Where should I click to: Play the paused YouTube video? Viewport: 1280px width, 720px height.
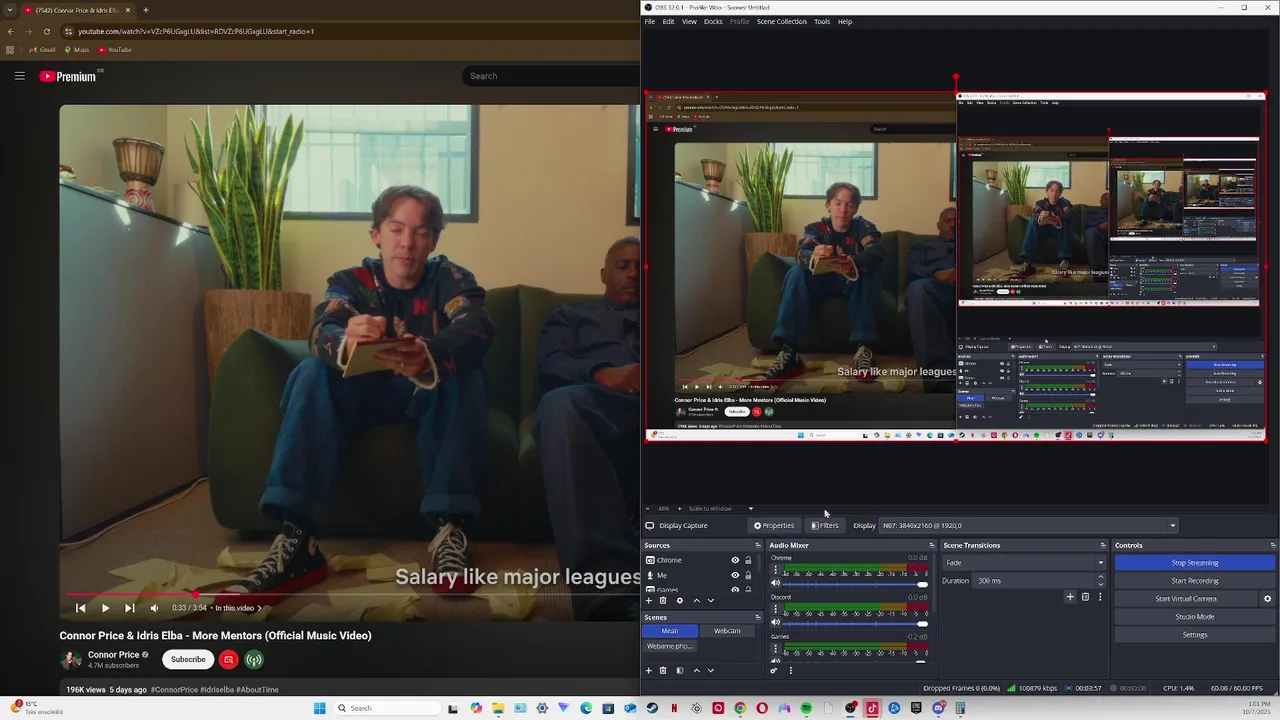click(105, 608)
